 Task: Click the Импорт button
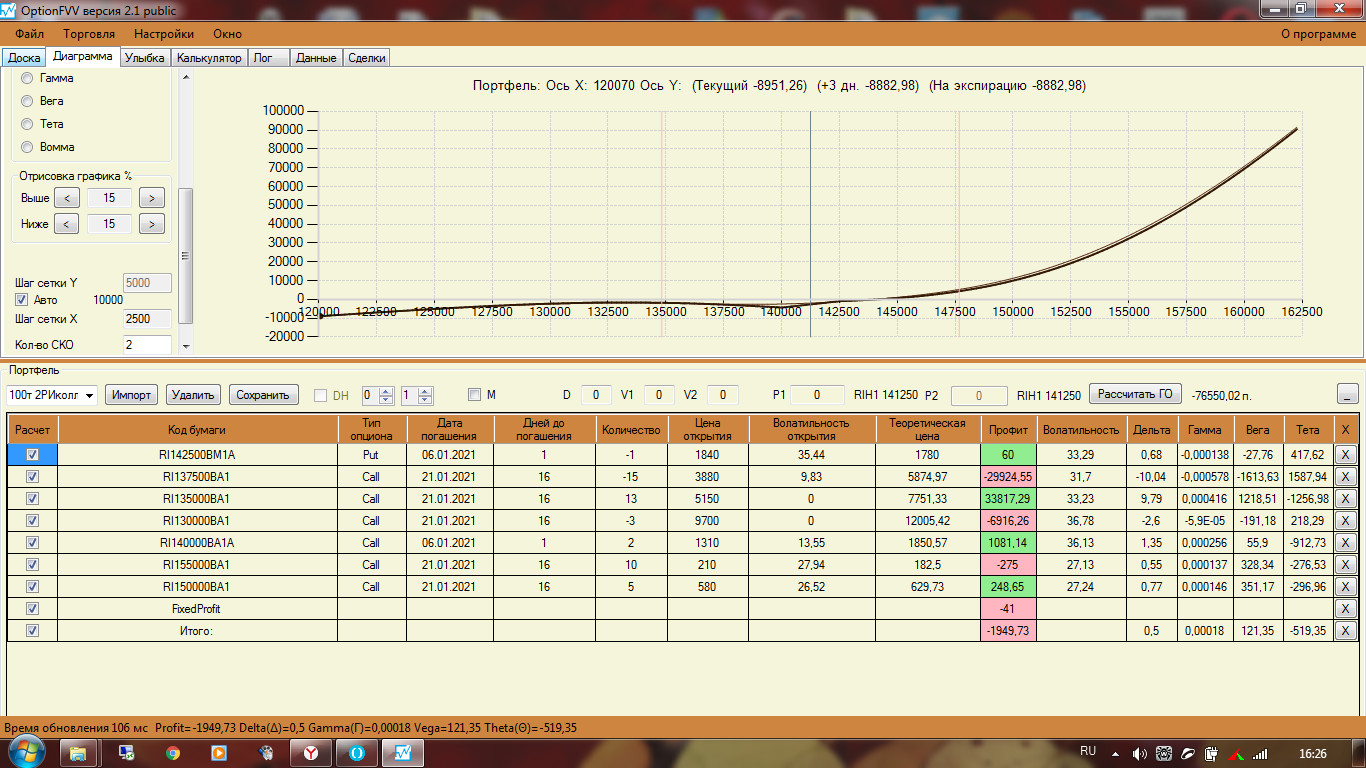tap(132, 395)
